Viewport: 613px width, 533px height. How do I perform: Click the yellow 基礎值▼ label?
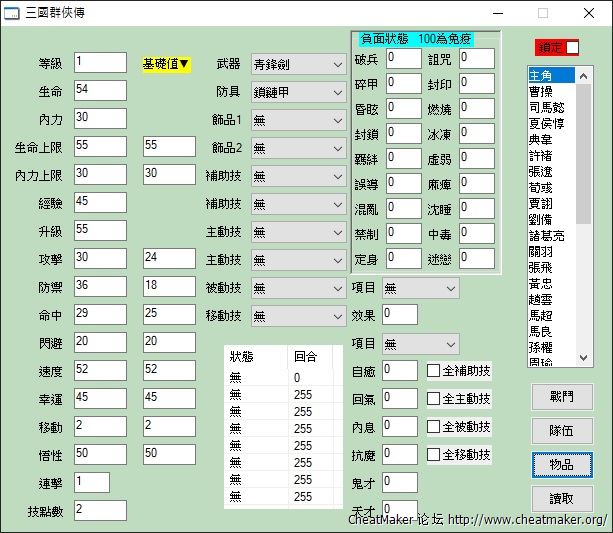tap(166, 63)
